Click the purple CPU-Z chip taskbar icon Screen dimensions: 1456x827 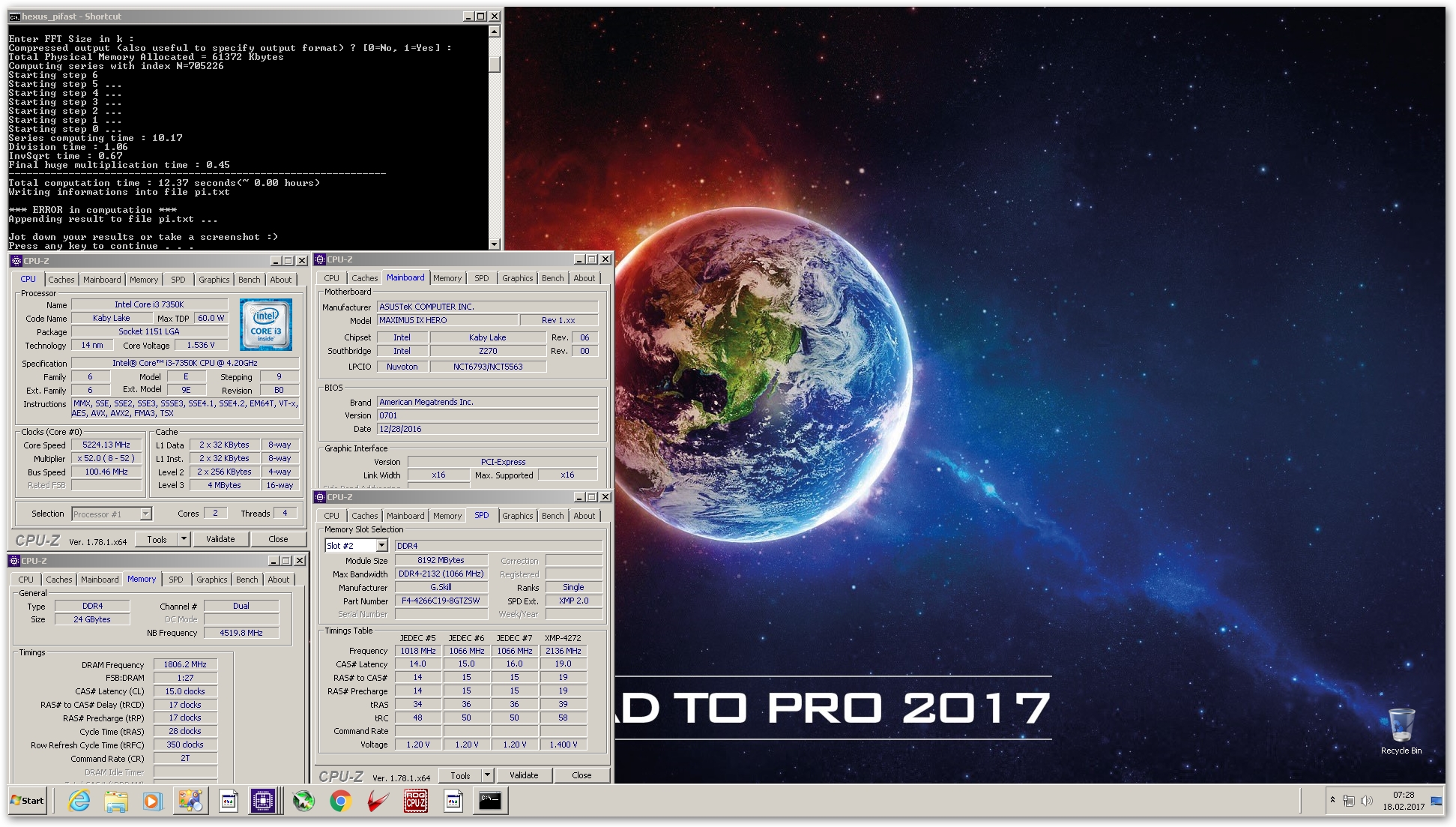click(263, 801)
